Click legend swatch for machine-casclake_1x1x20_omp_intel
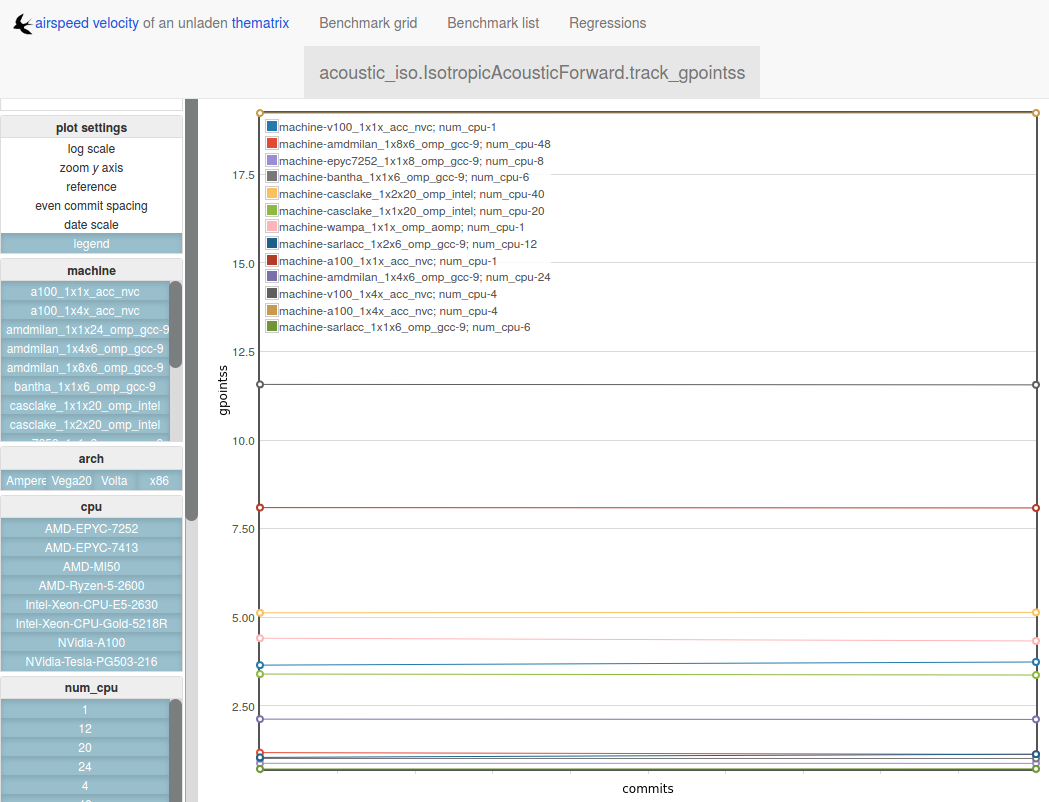Screen dimensions: 1049x802 [x=272, y=211]
